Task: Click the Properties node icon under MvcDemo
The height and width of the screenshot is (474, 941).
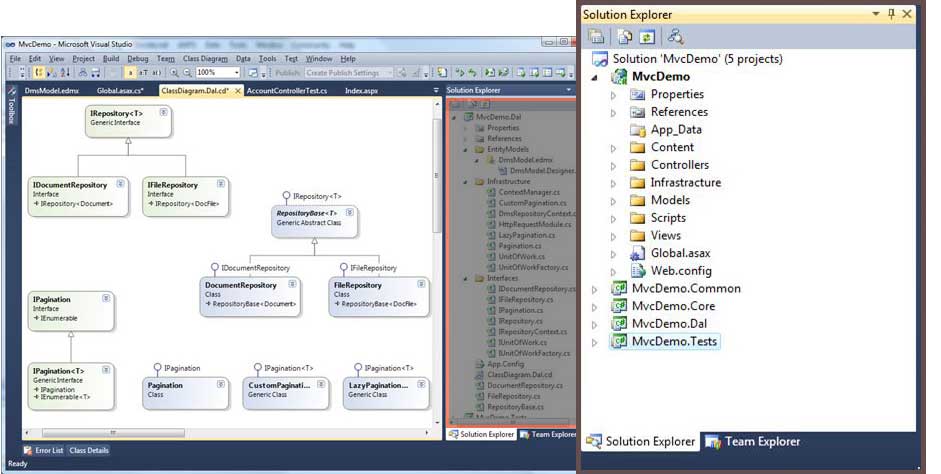Action: 637,94
